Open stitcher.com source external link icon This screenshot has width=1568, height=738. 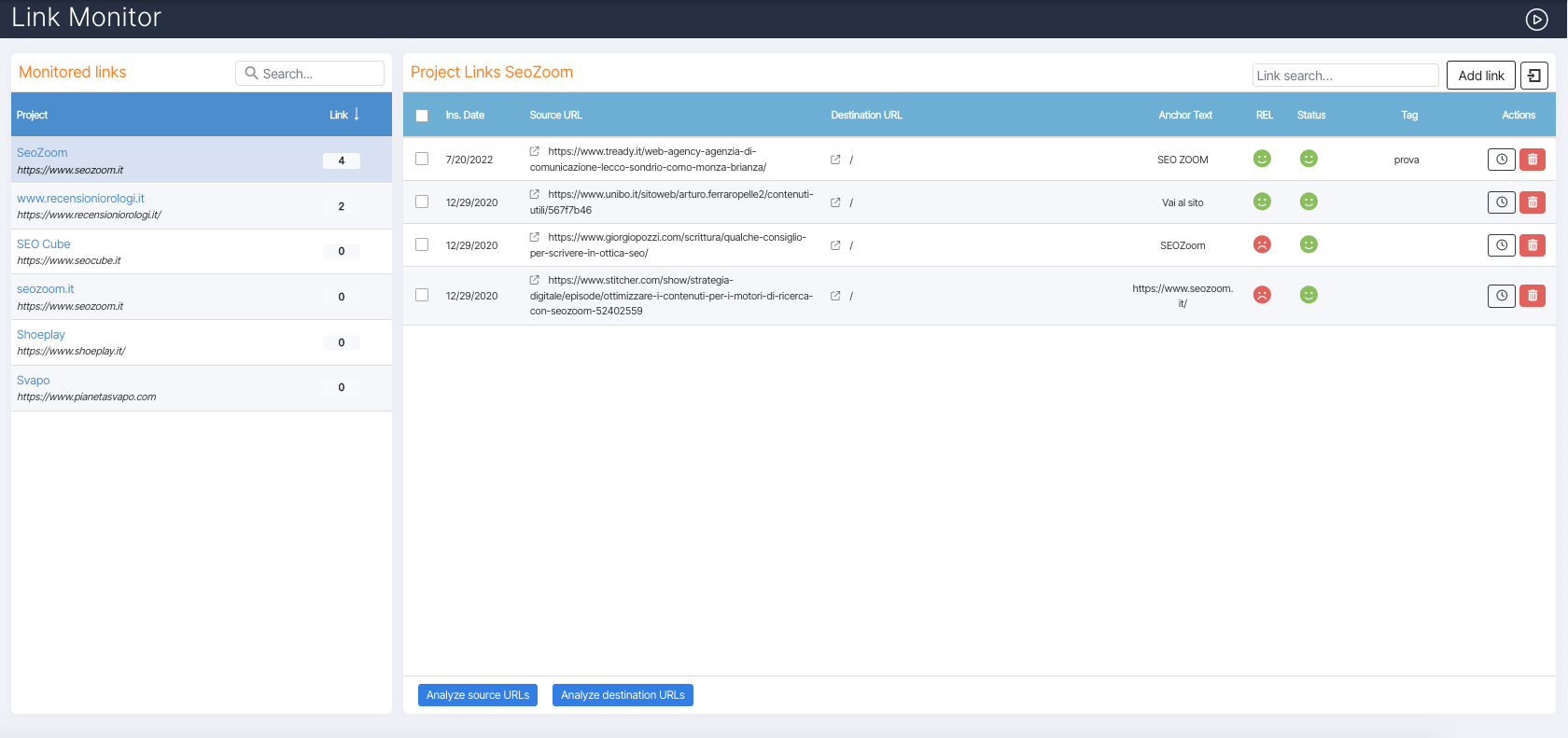(535, 280)
